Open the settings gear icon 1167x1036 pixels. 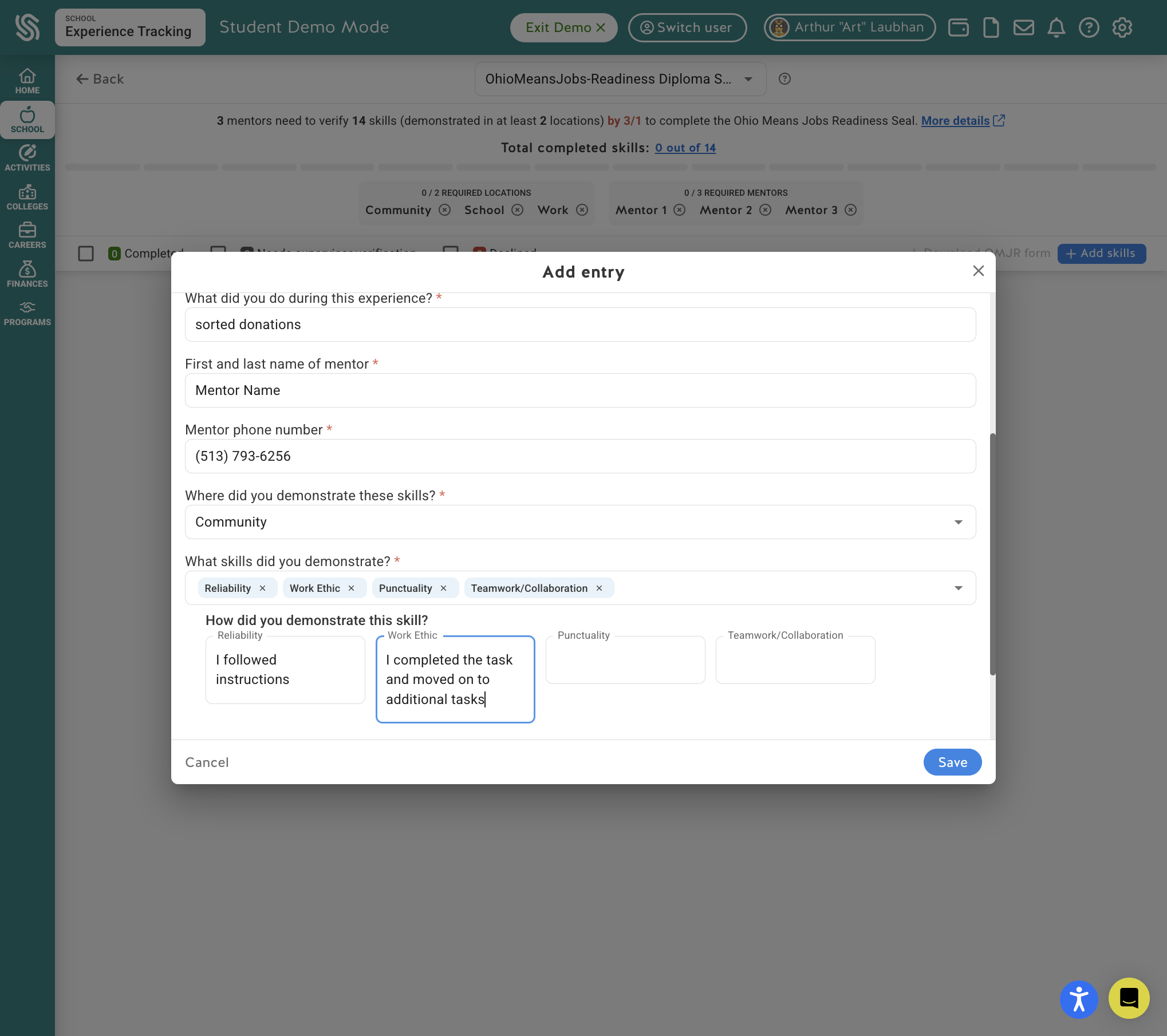(x=1122, y=27)
